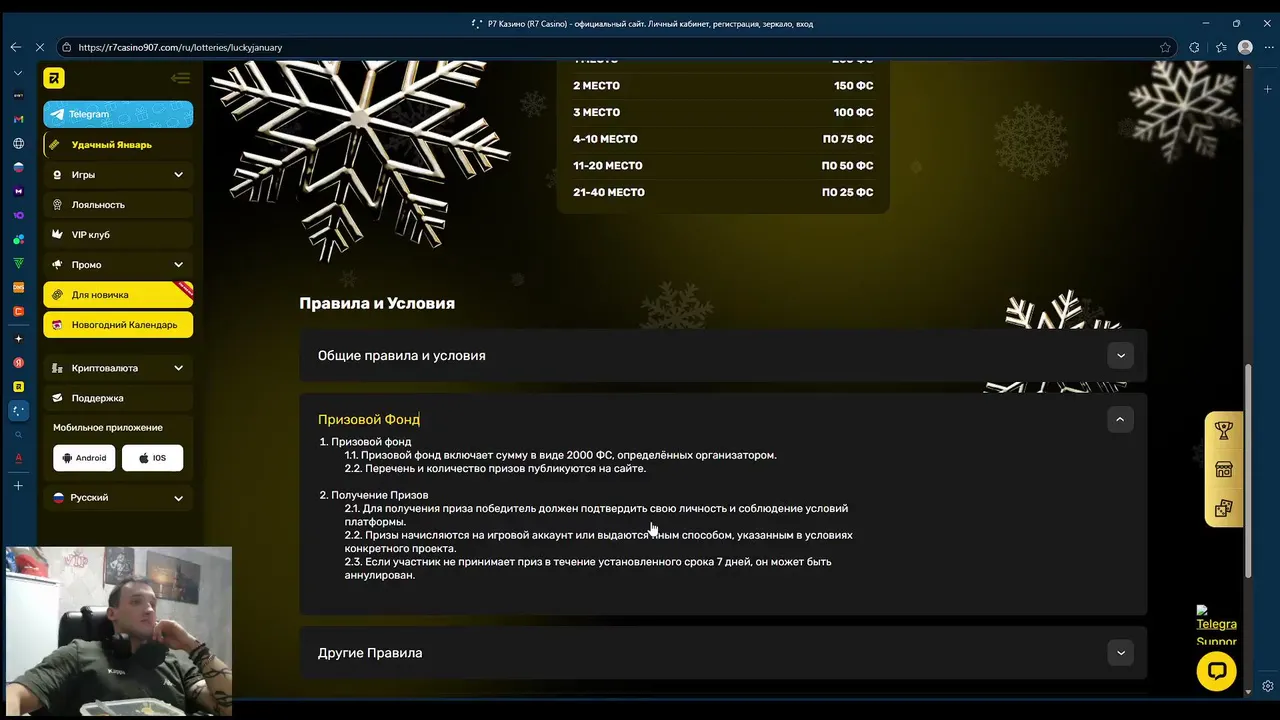This screenshot has width=1280, height=720.
Task: Download the Android mobile app
Action: point(84,458)
